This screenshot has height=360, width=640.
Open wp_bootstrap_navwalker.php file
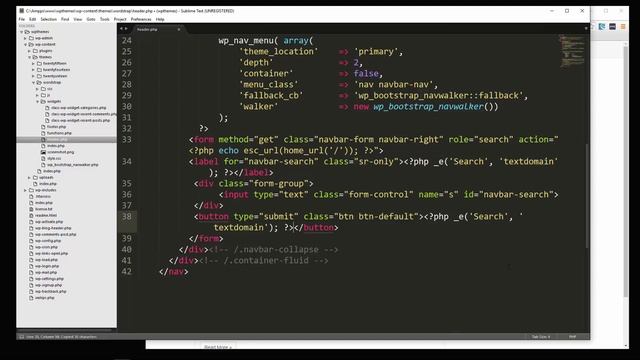(73, 165)
